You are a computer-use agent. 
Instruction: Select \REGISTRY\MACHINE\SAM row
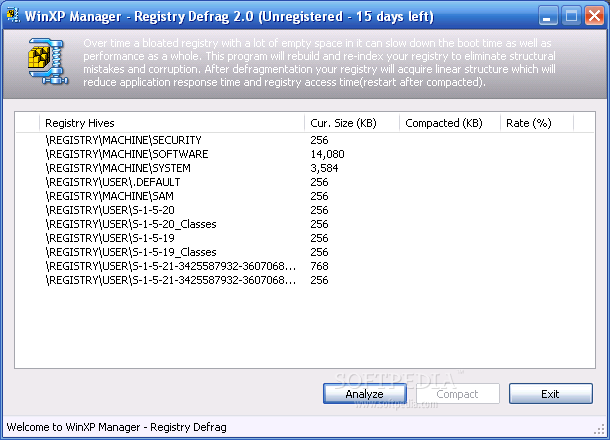pyautogui.click(x=305, y=196)
